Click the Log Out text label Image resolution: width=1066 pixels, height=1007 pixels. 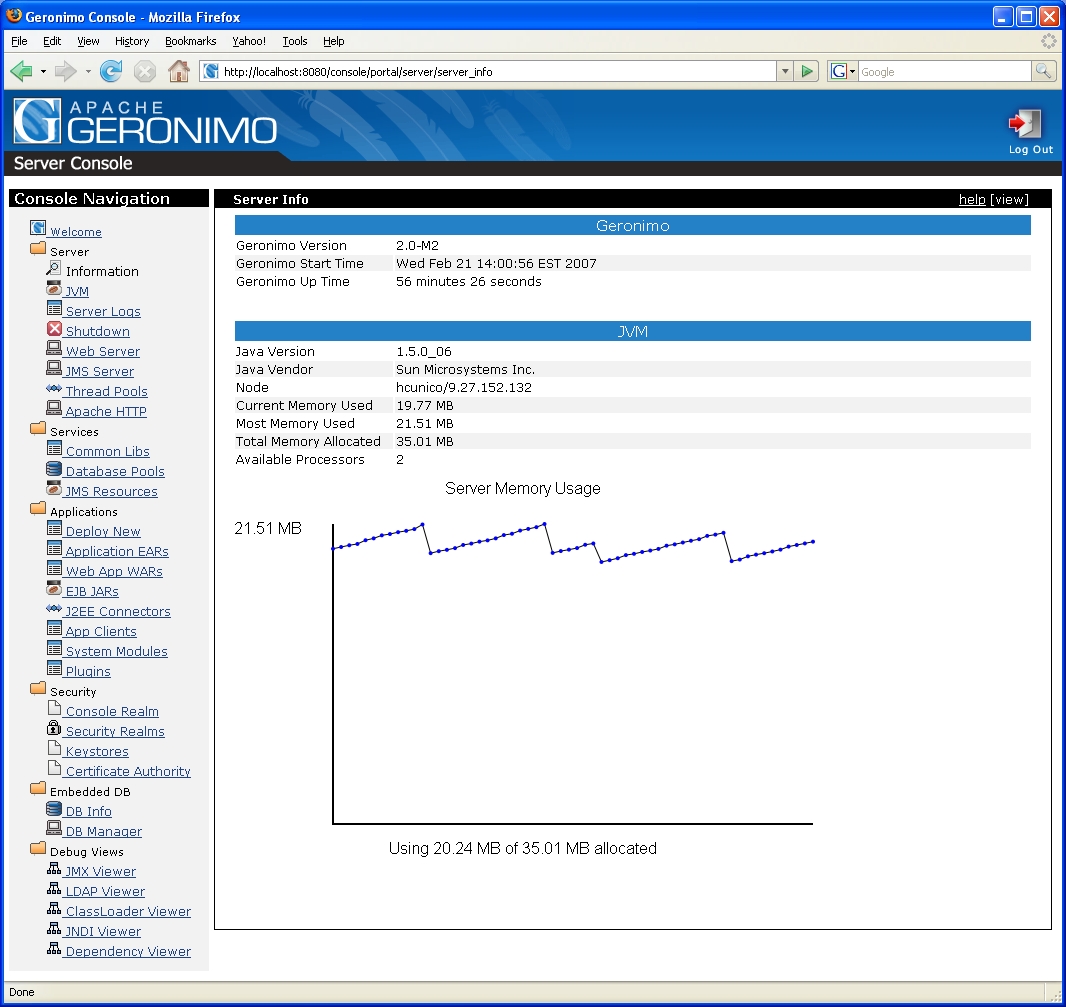coord(1031,150)
